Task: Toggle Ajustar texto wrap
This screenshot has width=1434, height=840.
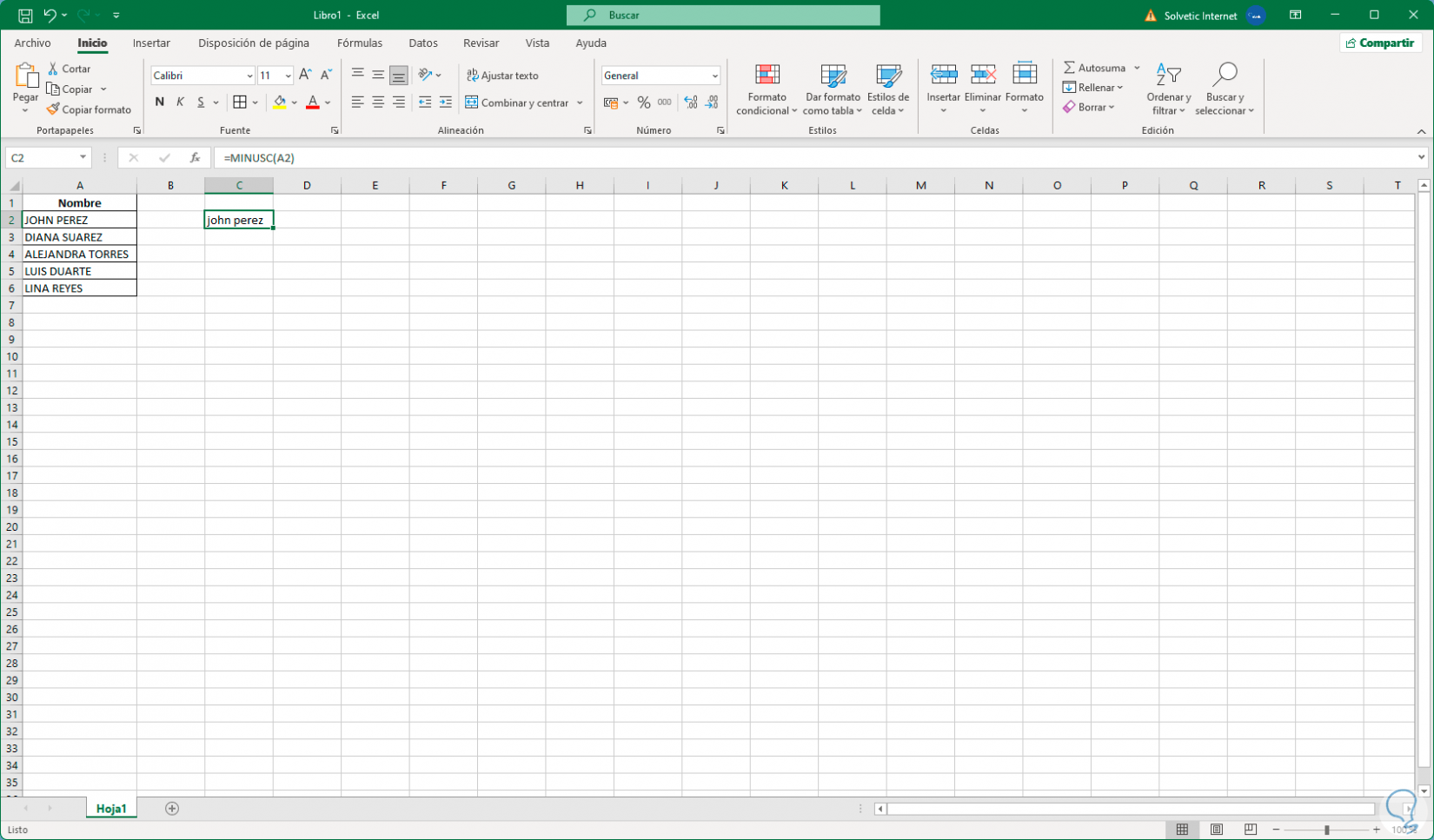Action: (x=502, y=76)
